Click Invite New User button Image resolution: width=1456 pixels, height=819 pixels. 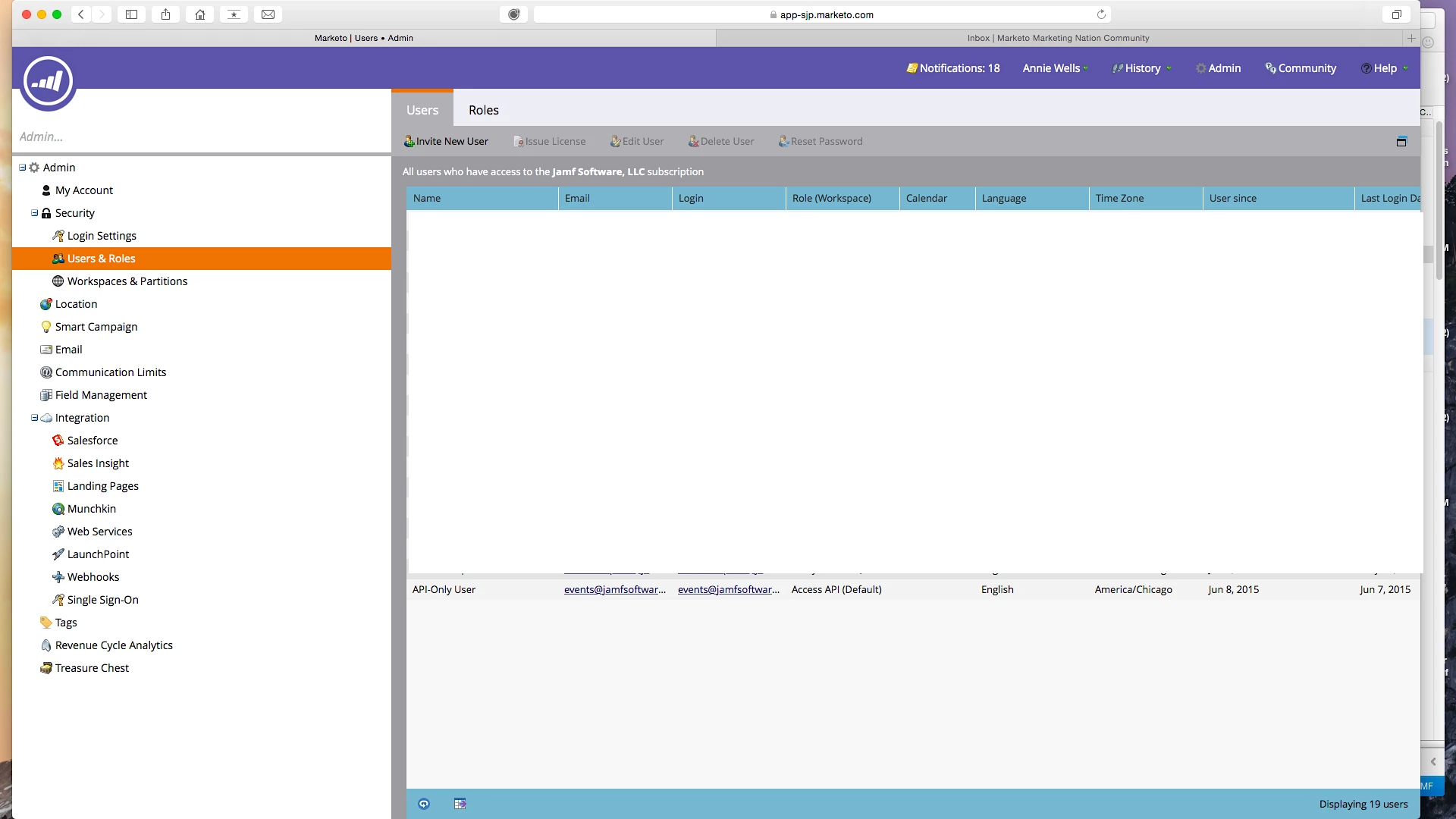(446, 142)
